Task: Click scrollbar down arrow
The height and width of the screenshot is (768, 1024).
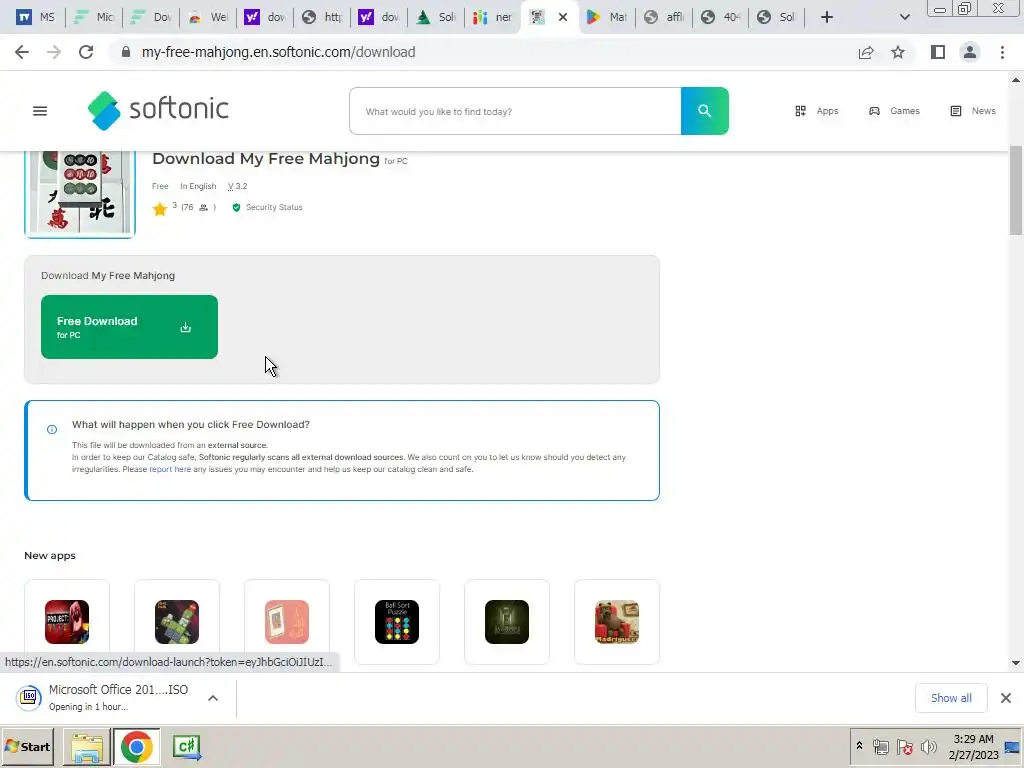Action: tap(1016, 663)
